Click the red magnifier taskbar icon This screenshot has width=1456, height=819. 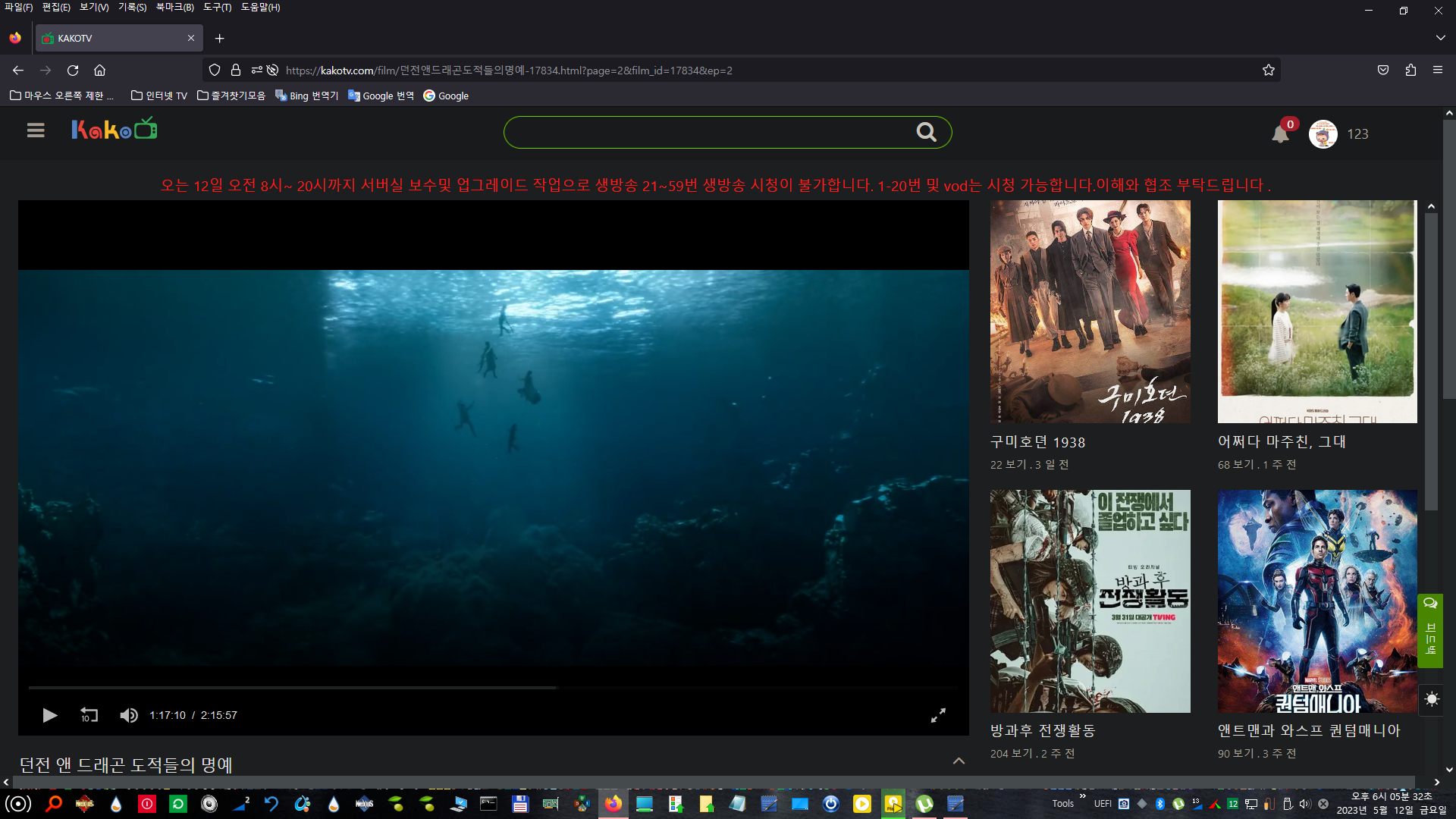pos(53,804)
